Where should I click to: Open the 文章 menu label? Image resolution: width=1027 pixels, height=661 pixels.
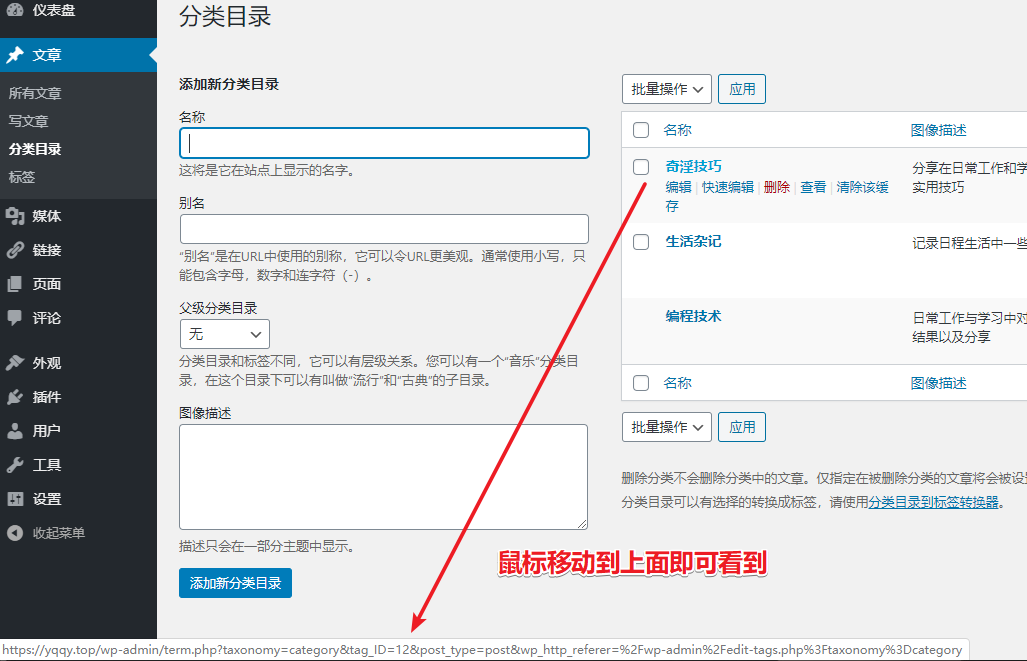(x=47, y=55)
